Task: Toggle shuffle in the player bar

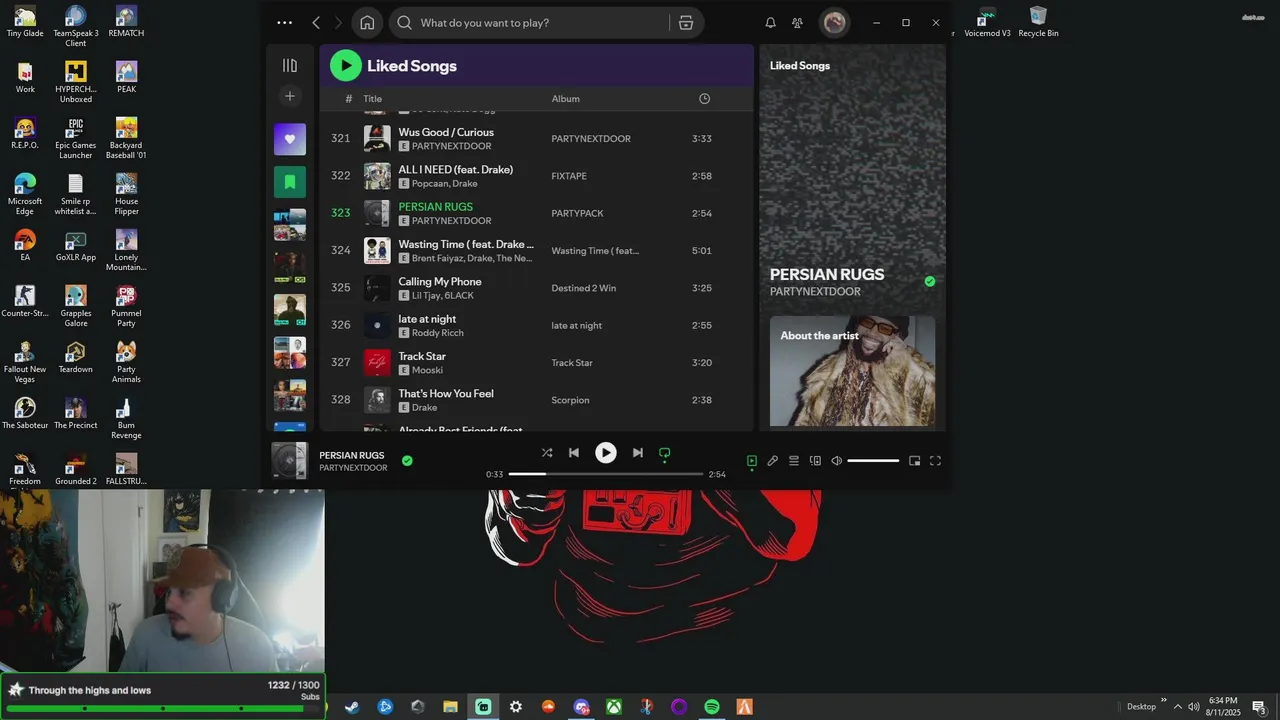Action: (x=547, y=453)
